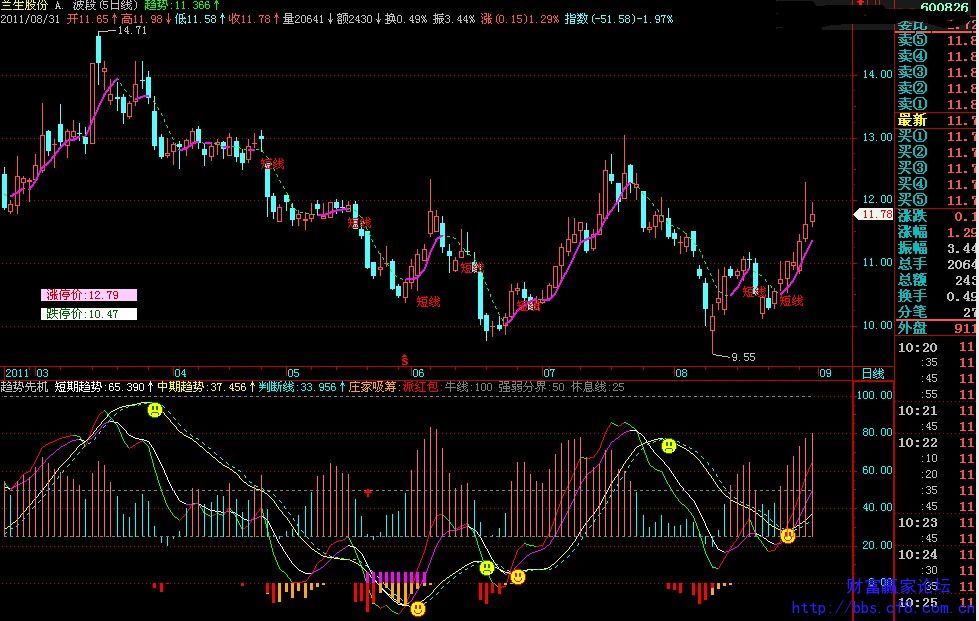Click the orange smiley at the rightmost indicator trough
Screen dimensions: 979x621
click(x=788, y=536)
